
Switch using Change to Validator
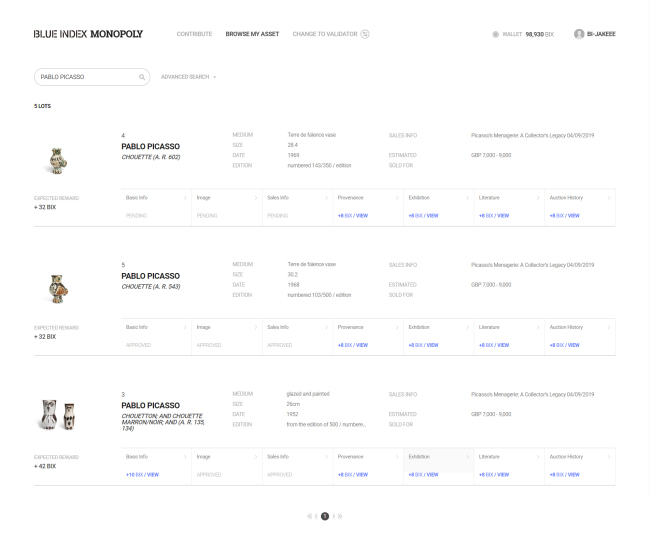[x=325, y=34]
